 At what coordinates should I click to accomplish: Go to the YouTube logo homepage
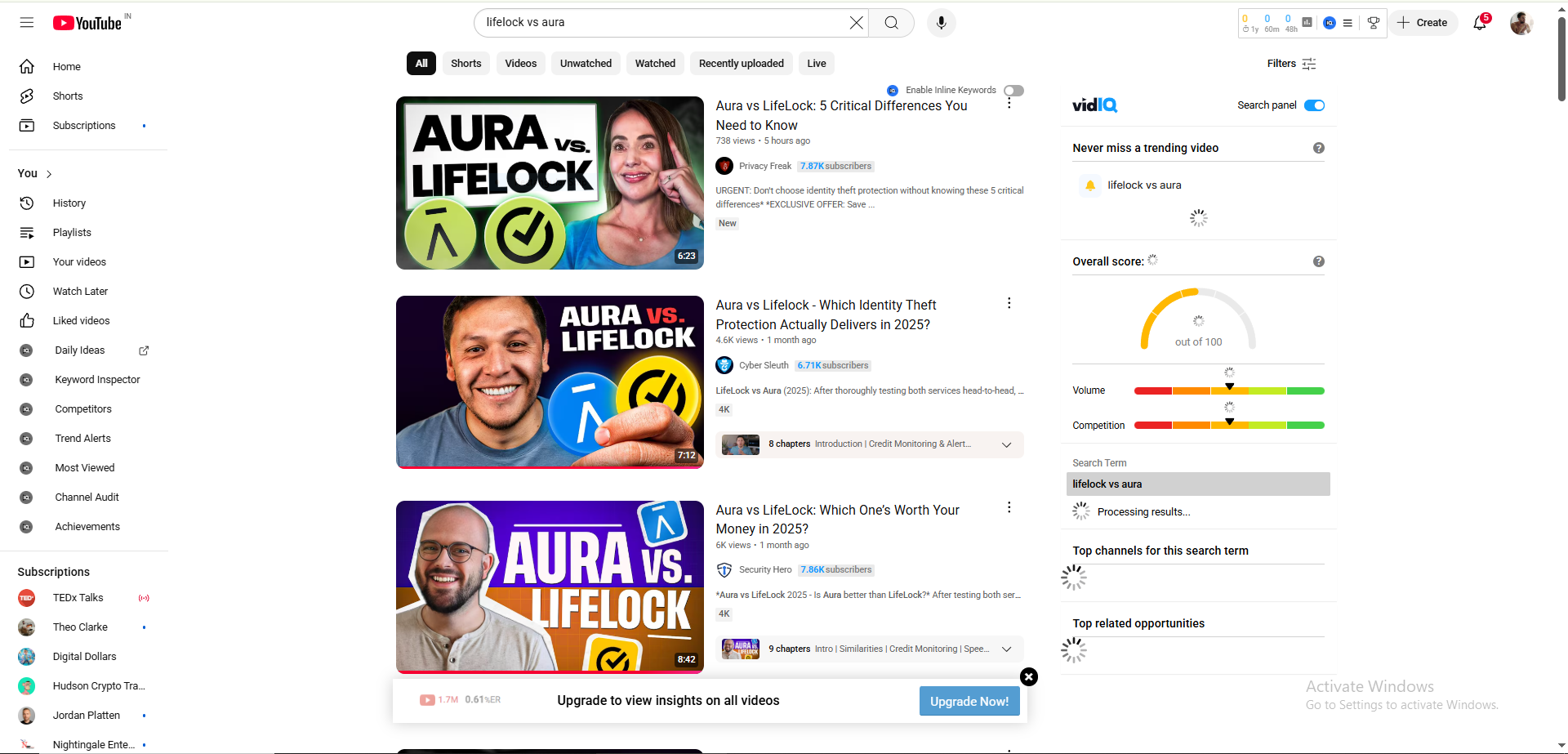pos(87,23)
